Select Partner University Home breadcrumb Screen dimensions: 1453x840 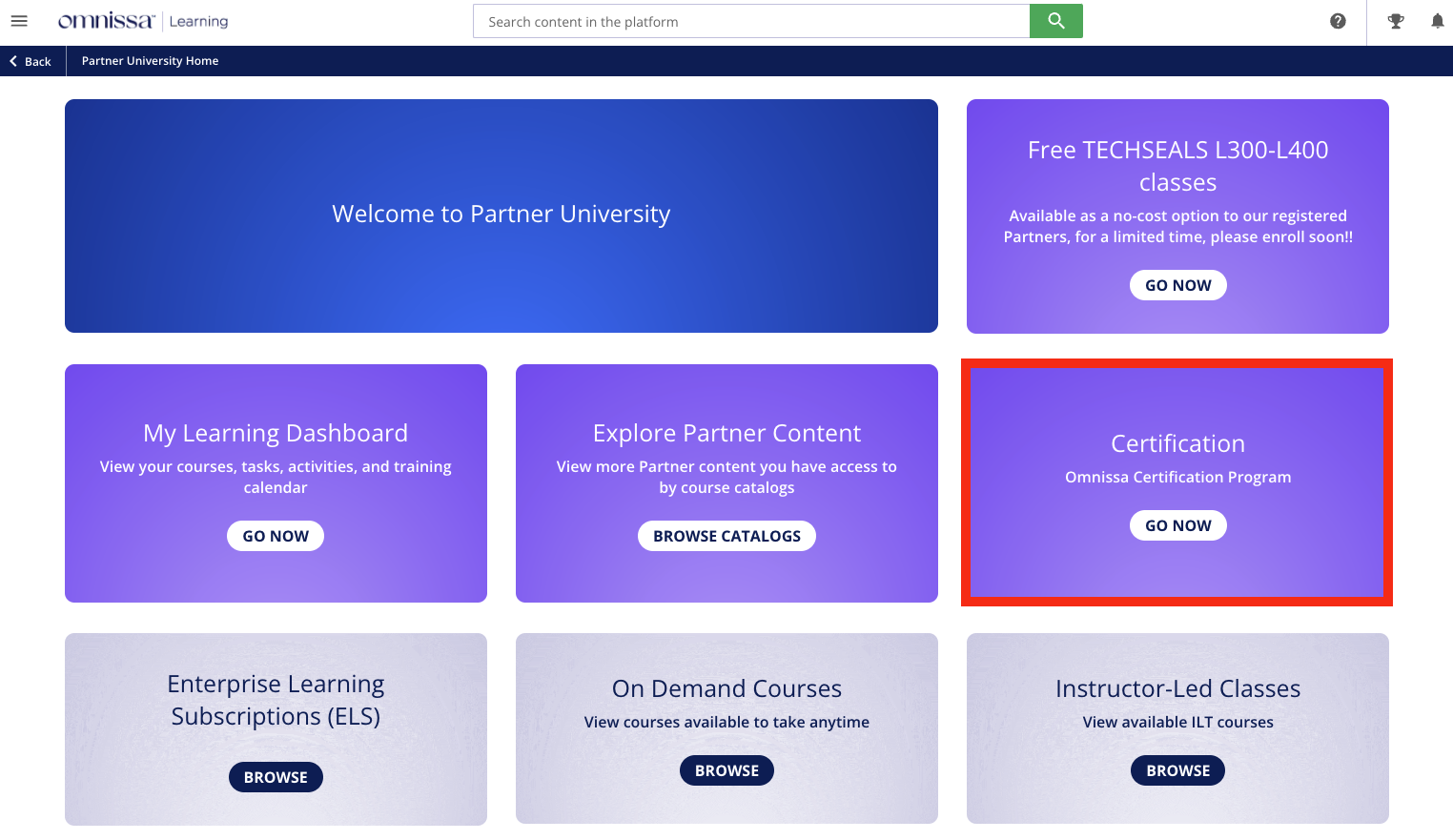(150, 61)
